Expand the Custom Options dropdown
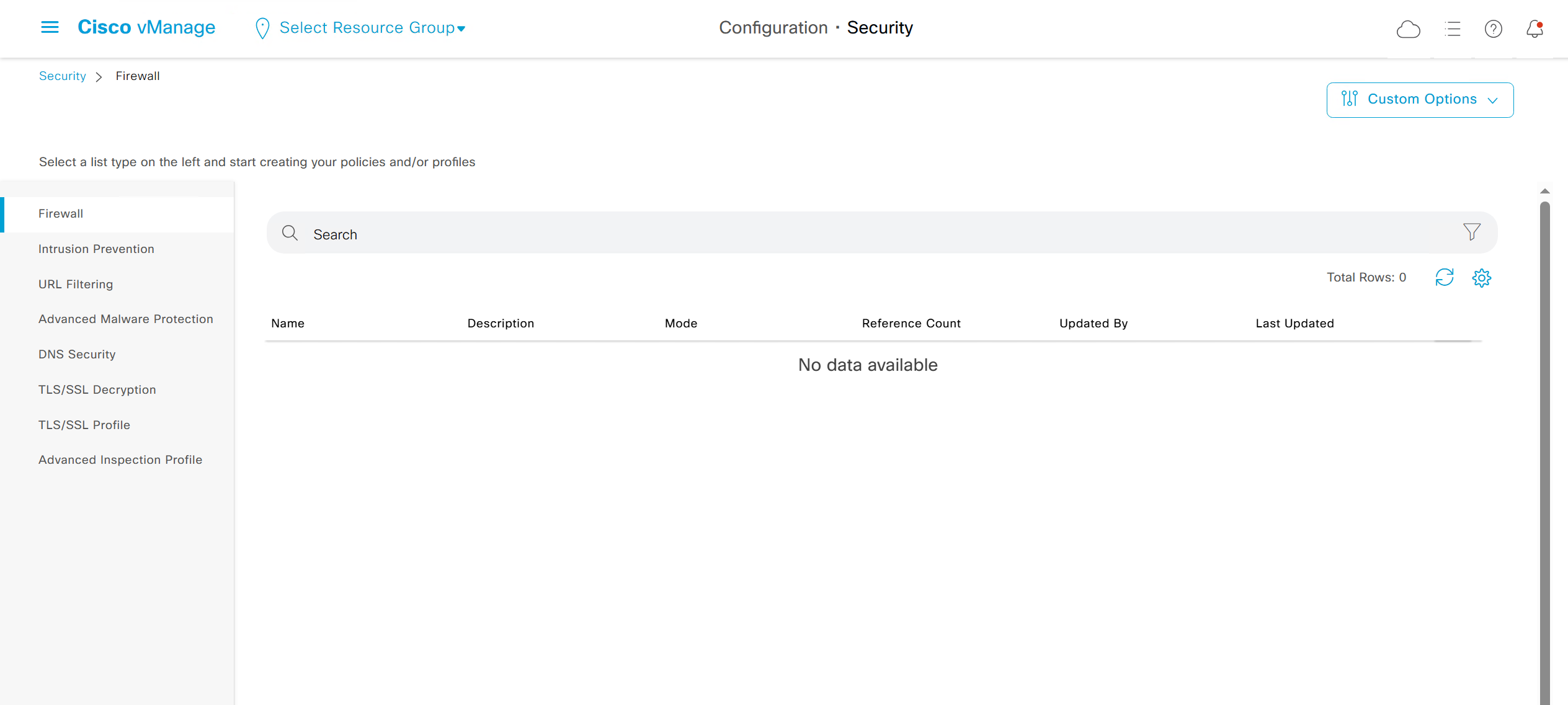Viewport: 1568px width, 705px height. pos(1420,100)
